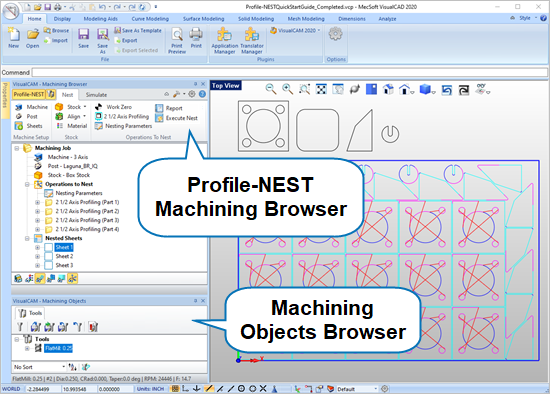Open the Application Manager
This screenshot has height=394, width=550.
tap(224, 40)
